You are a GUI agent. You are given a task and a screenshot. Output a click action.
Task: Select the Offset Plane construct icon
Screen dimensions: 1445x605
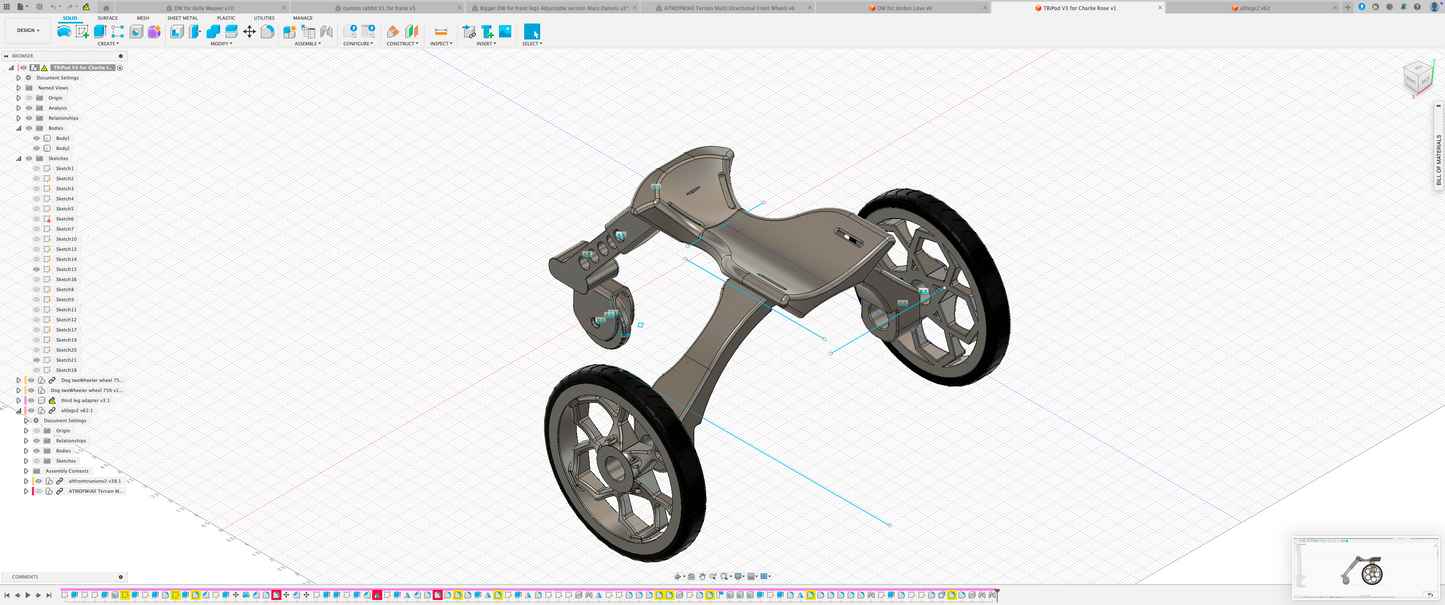[x=393, y=32]
